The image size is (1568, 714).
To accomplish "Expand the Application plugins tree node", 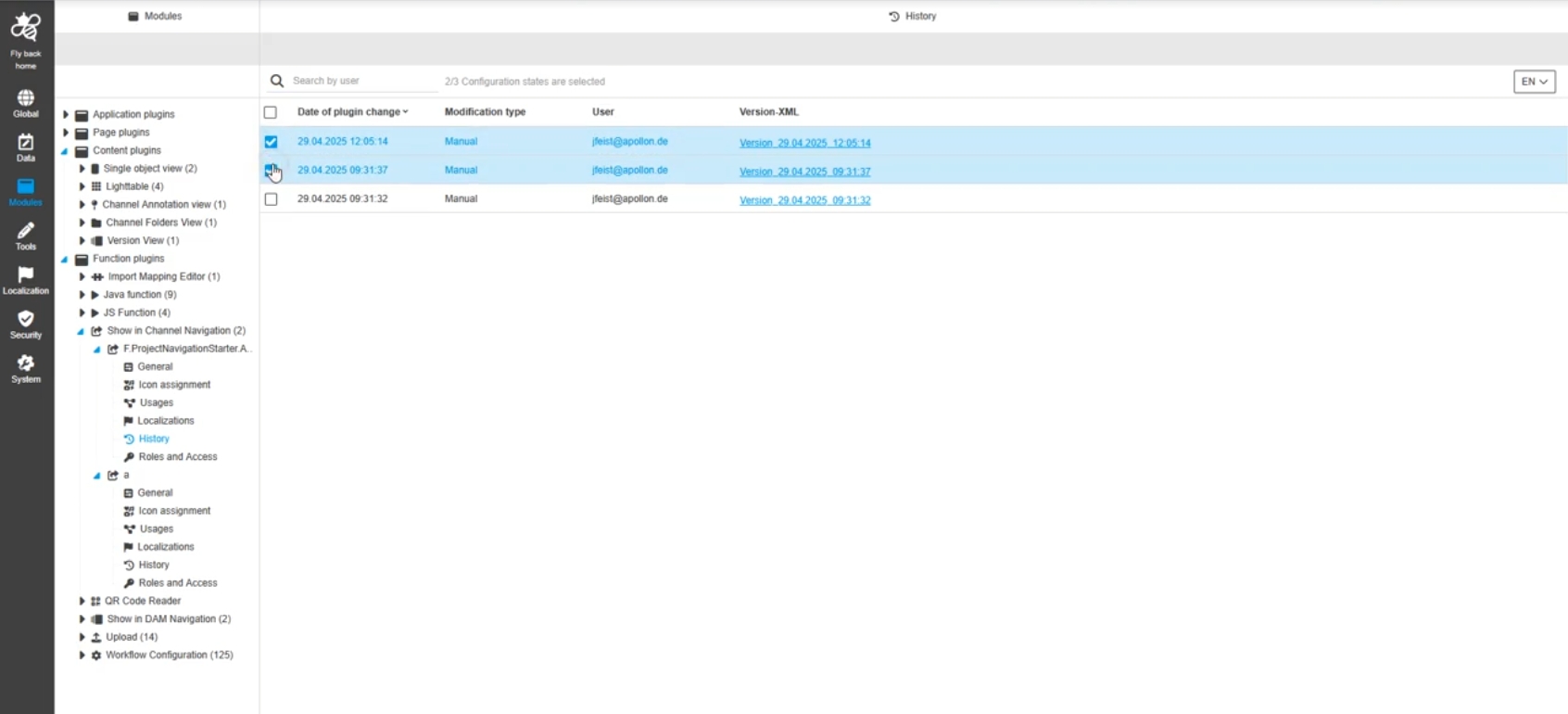I will click(x=66, y=115).
